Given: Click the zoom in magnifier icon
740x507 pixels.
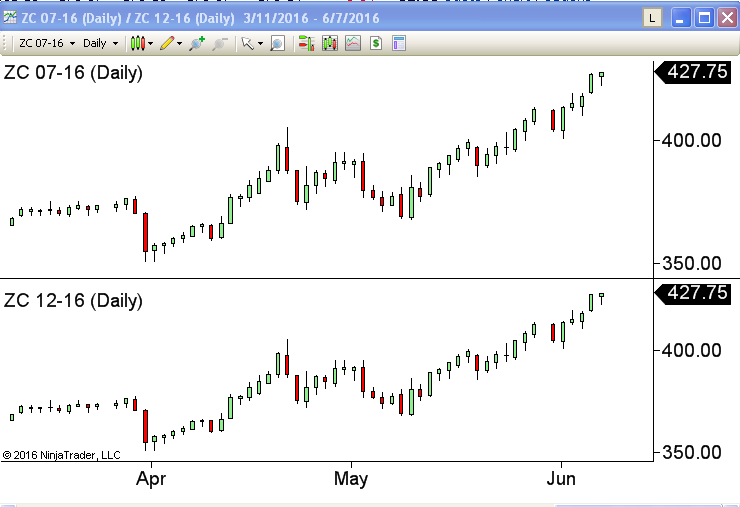Looking at the screenshot, I should click(x=196, y=43).
